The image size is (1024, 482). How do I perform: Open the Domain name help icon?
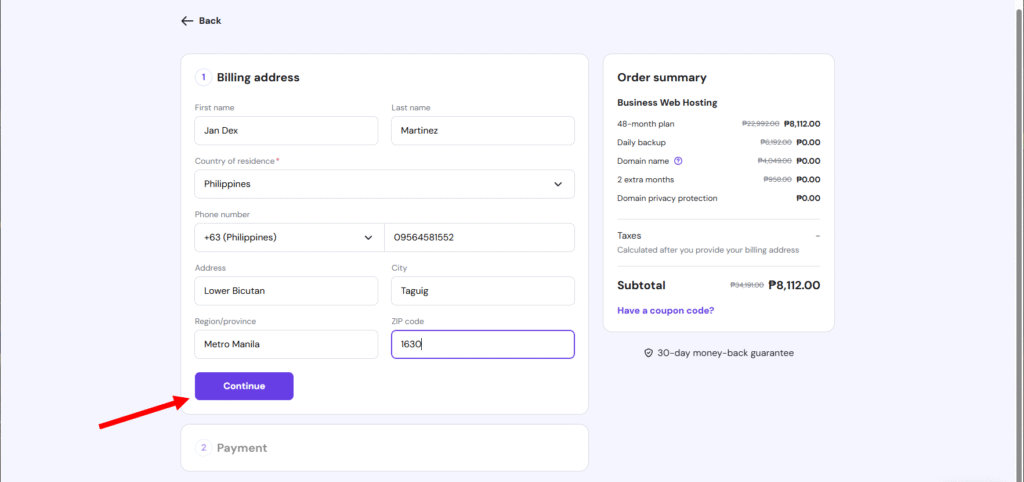coord(678,161)
